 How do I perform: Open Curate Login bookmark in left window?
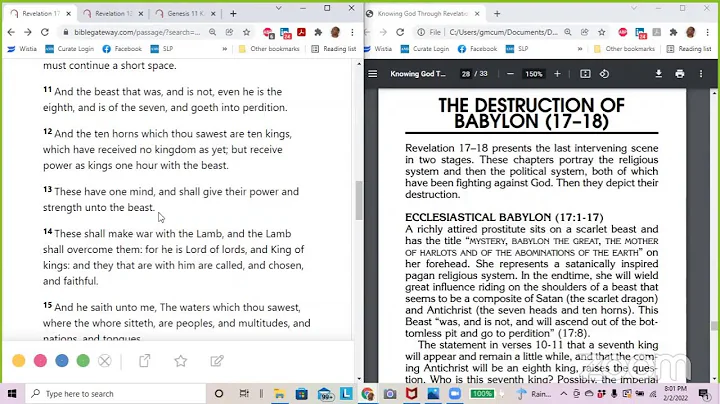(x=69, y=49)
